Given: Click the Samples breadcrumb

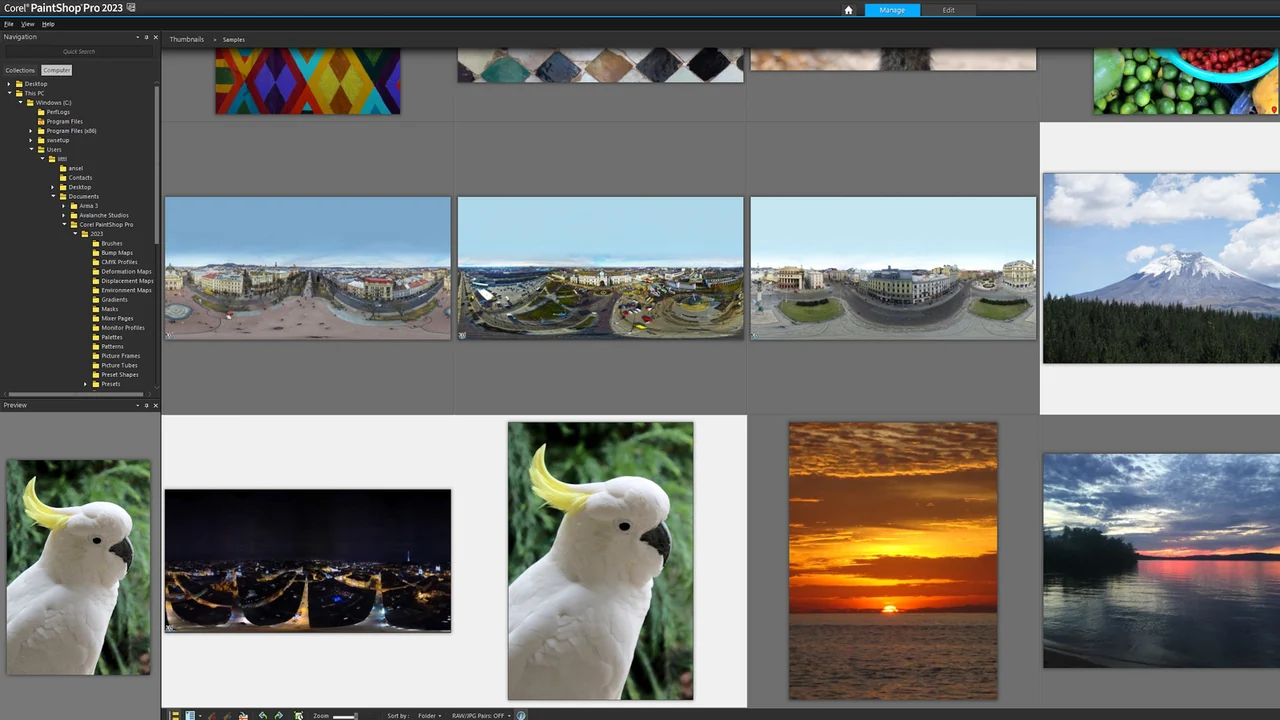Looking at the screenshot, I should (x=233, y=40).
